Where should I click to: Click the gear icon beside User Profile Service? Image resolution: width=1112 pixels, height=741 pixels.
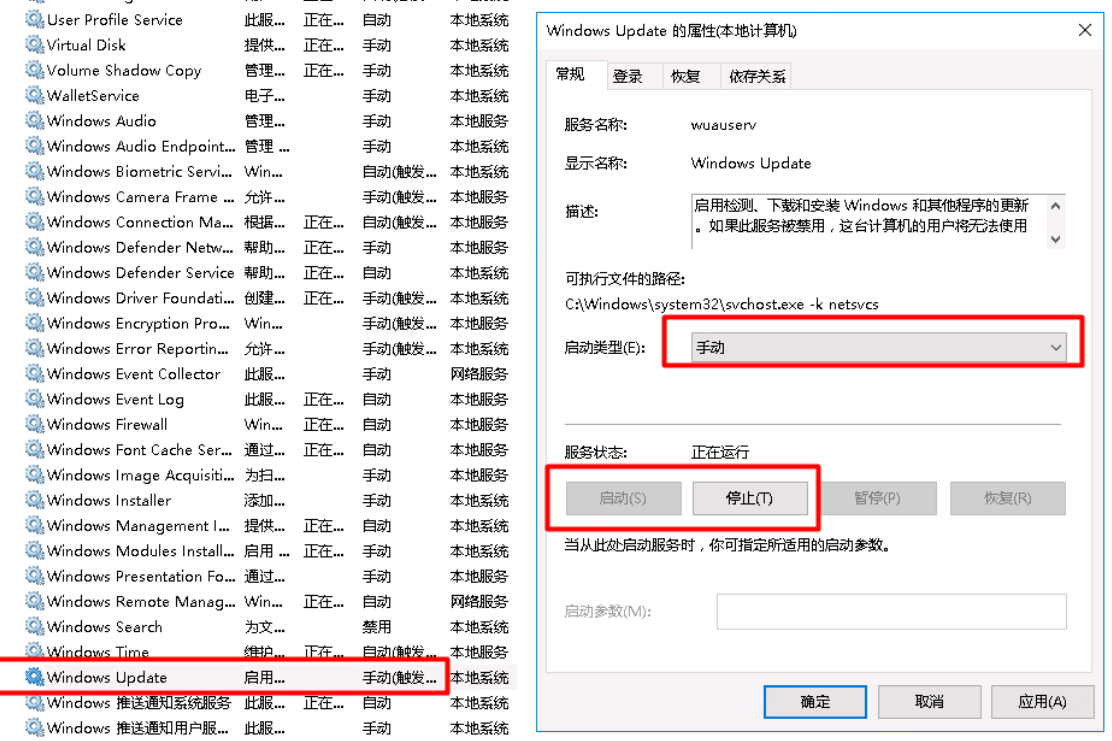(x=34, y=19)
